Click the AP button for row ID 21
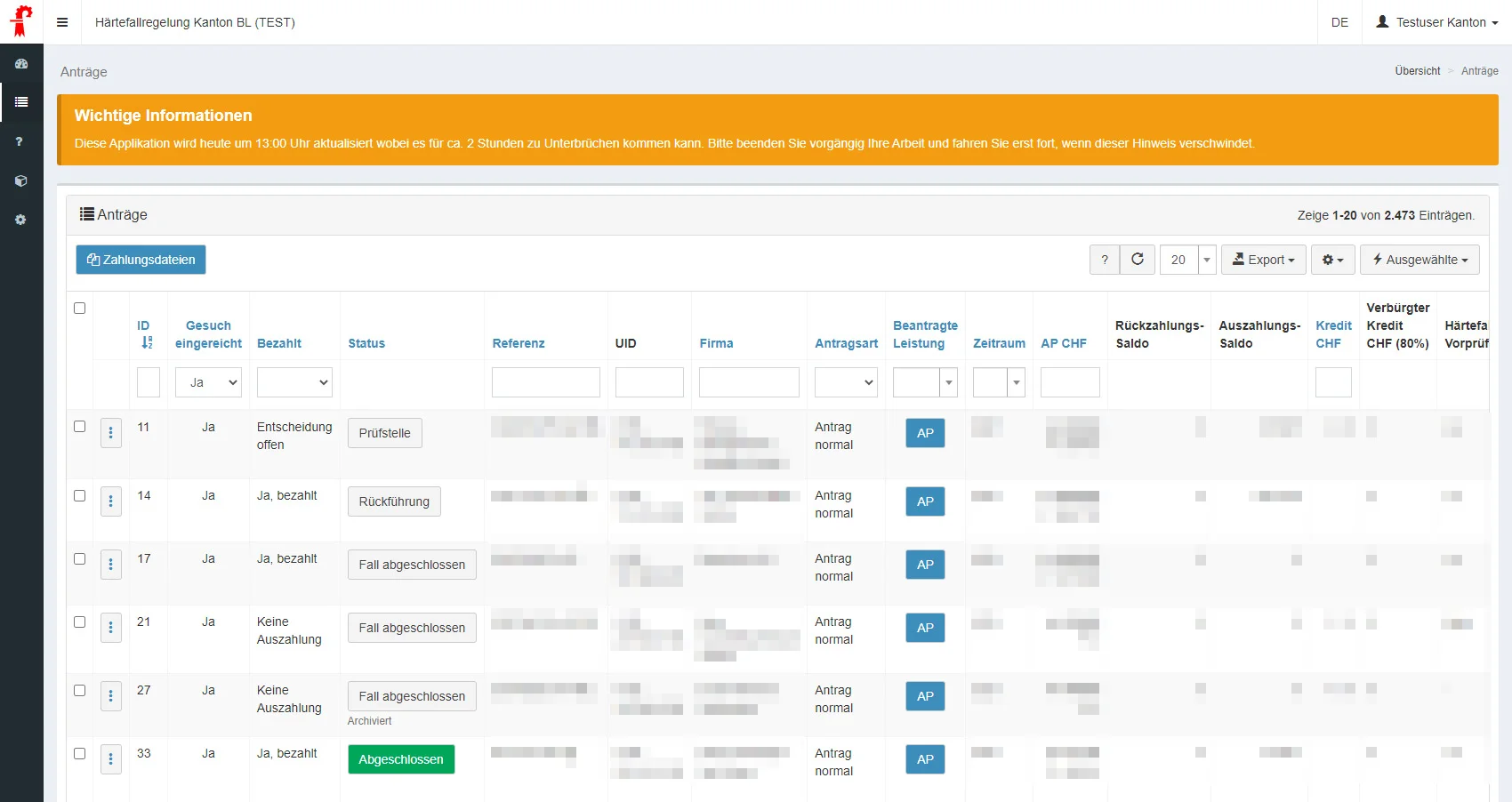The height and width of the screenshot is (802, 1512). coord(925,628)
